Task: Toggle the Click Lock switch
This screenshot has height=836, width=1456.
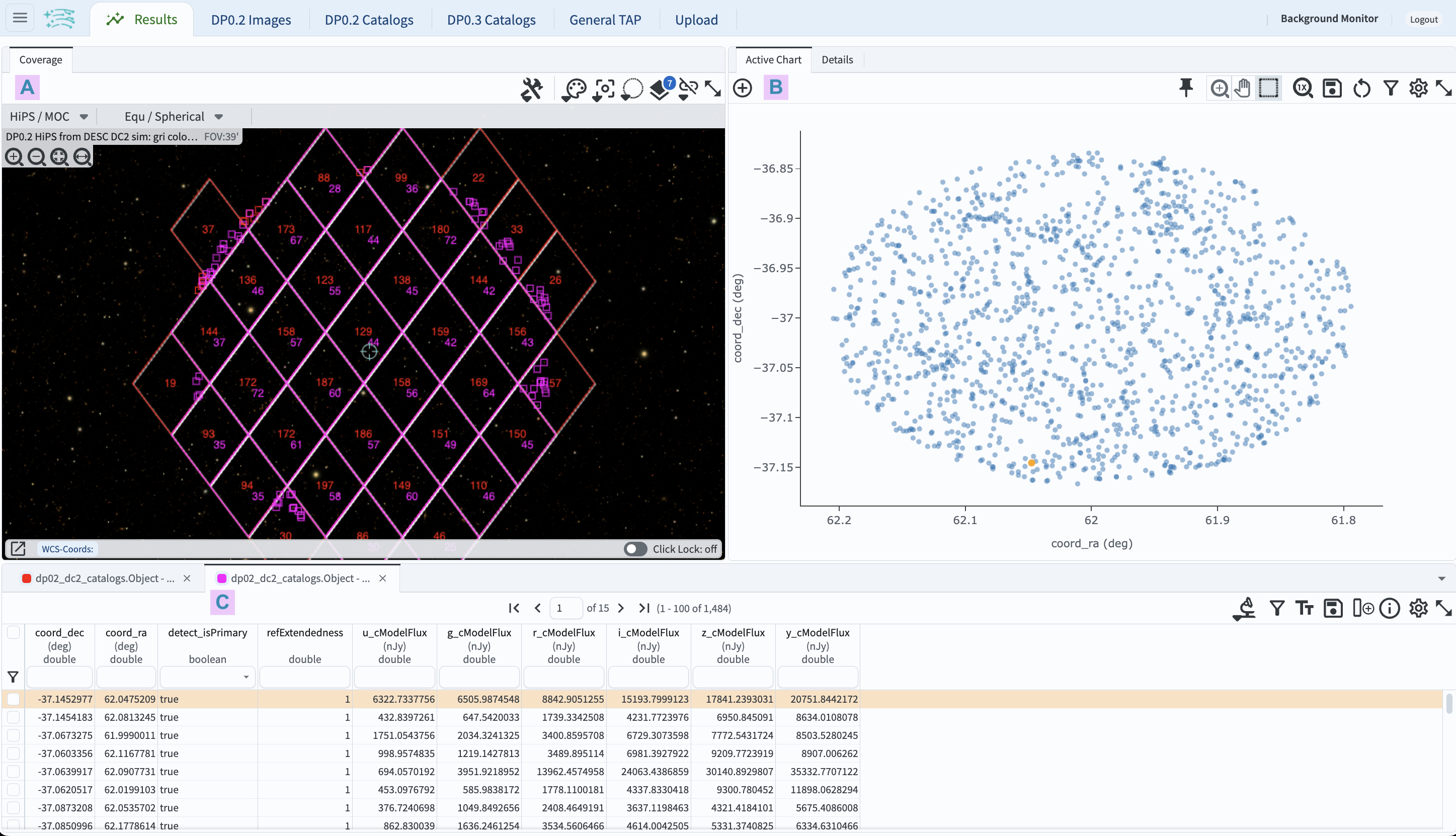Action: pos(635,549)
